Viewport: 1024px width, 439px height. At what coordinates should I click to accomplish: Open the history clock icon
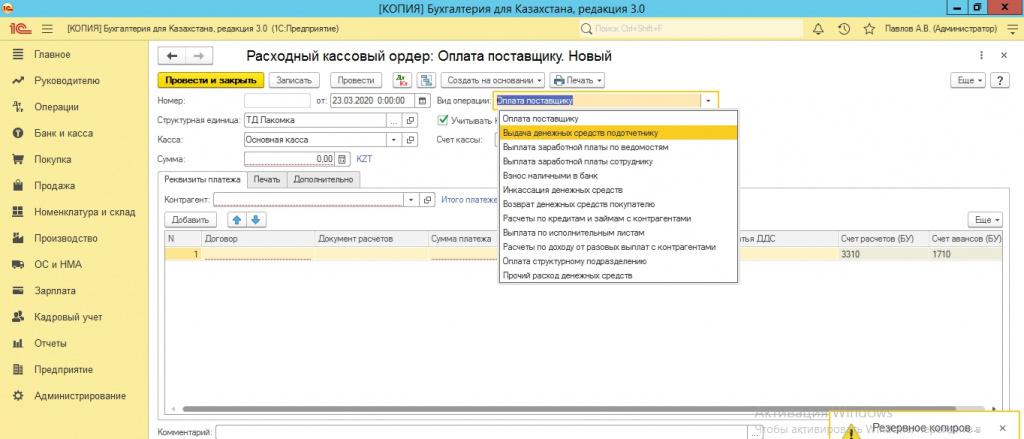(844, 29)
